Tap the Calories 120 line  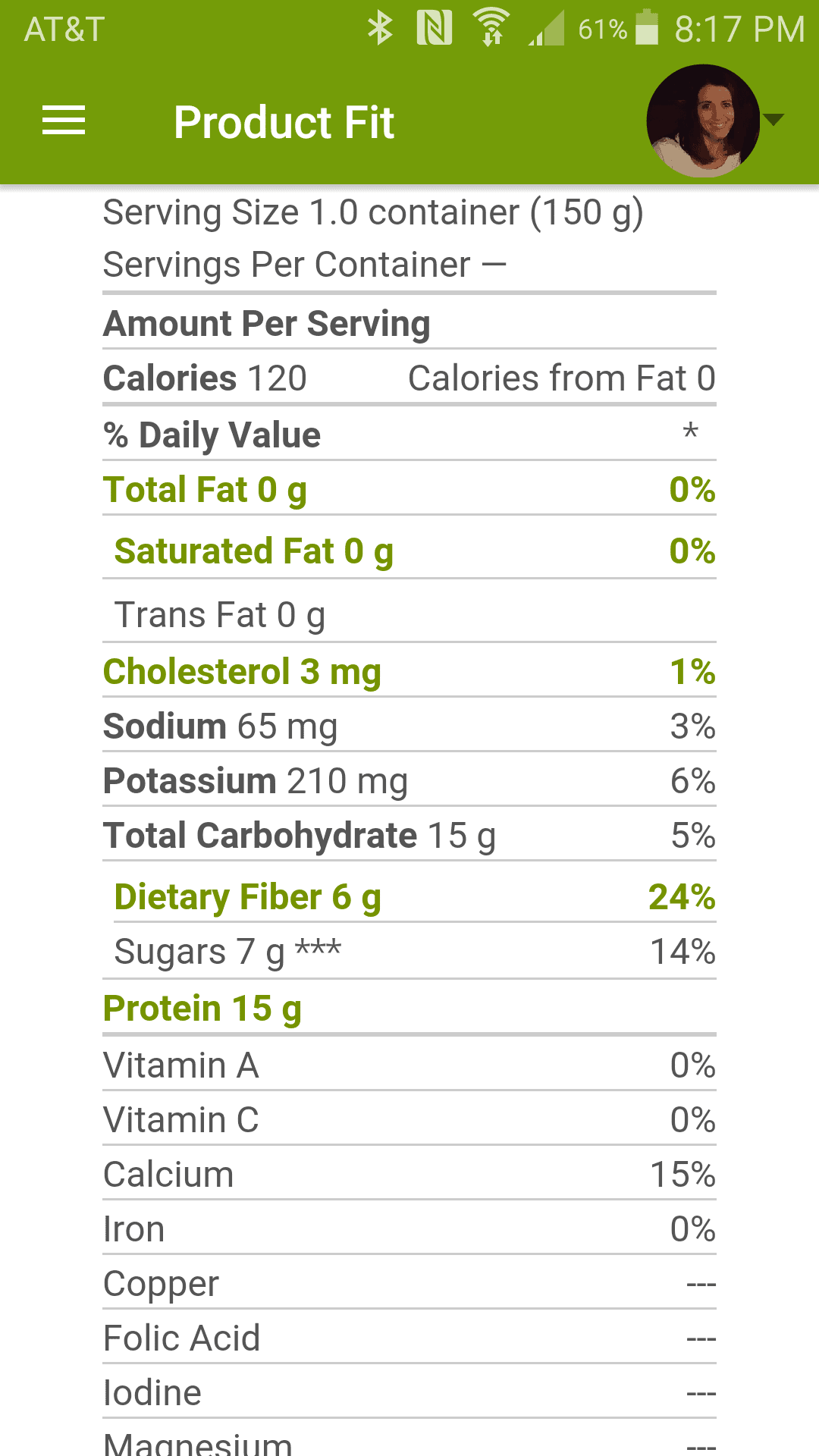[205, 378]
